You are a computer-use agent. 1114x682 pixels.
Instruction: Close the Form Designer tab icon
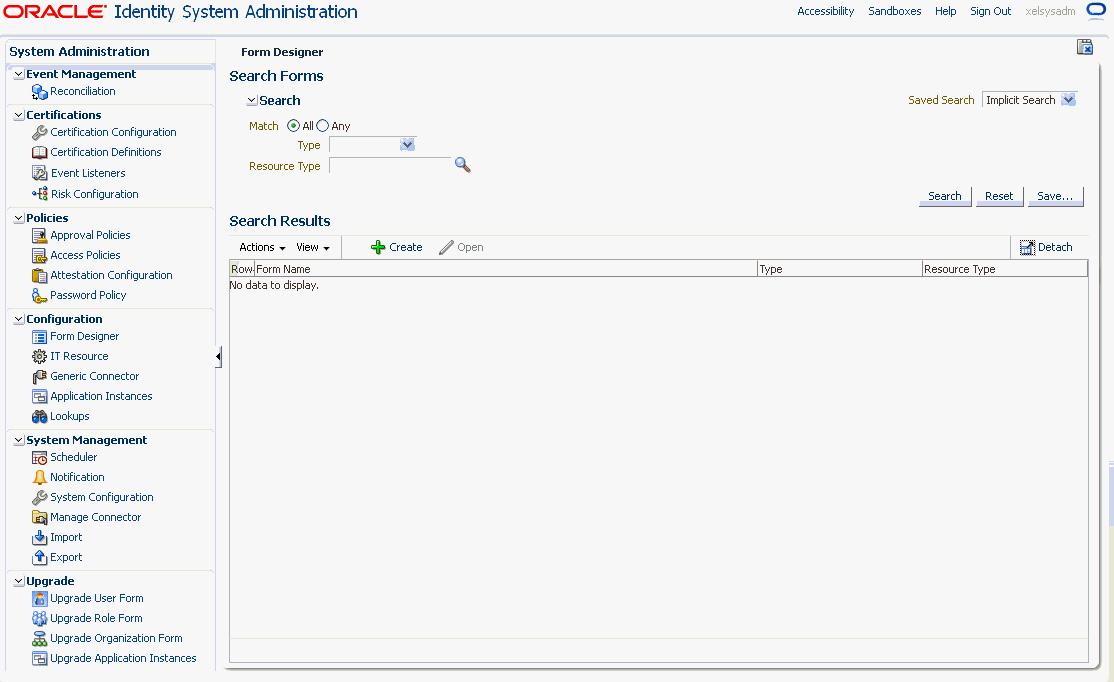[1085, 48]
